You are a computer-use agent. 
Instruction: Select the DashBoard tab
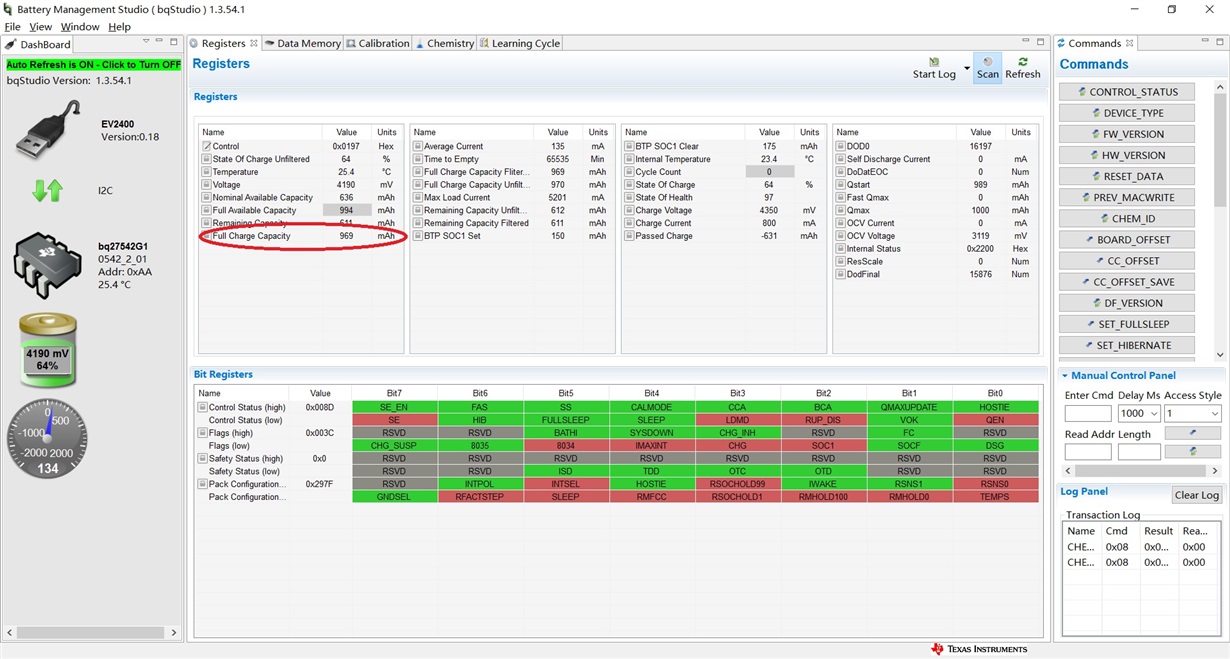[38, 44]
